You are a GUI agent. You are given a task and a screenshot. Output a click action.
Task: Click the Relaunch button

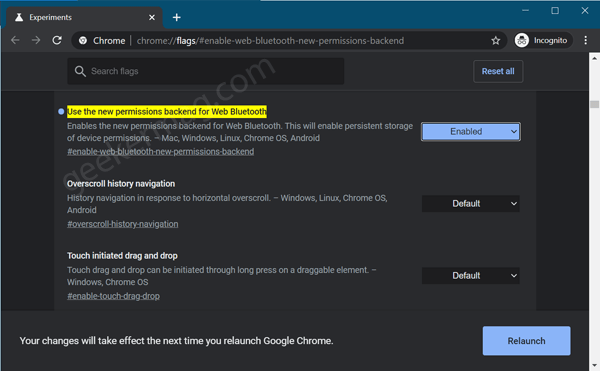pyautogui.click(x=526, y=341)
